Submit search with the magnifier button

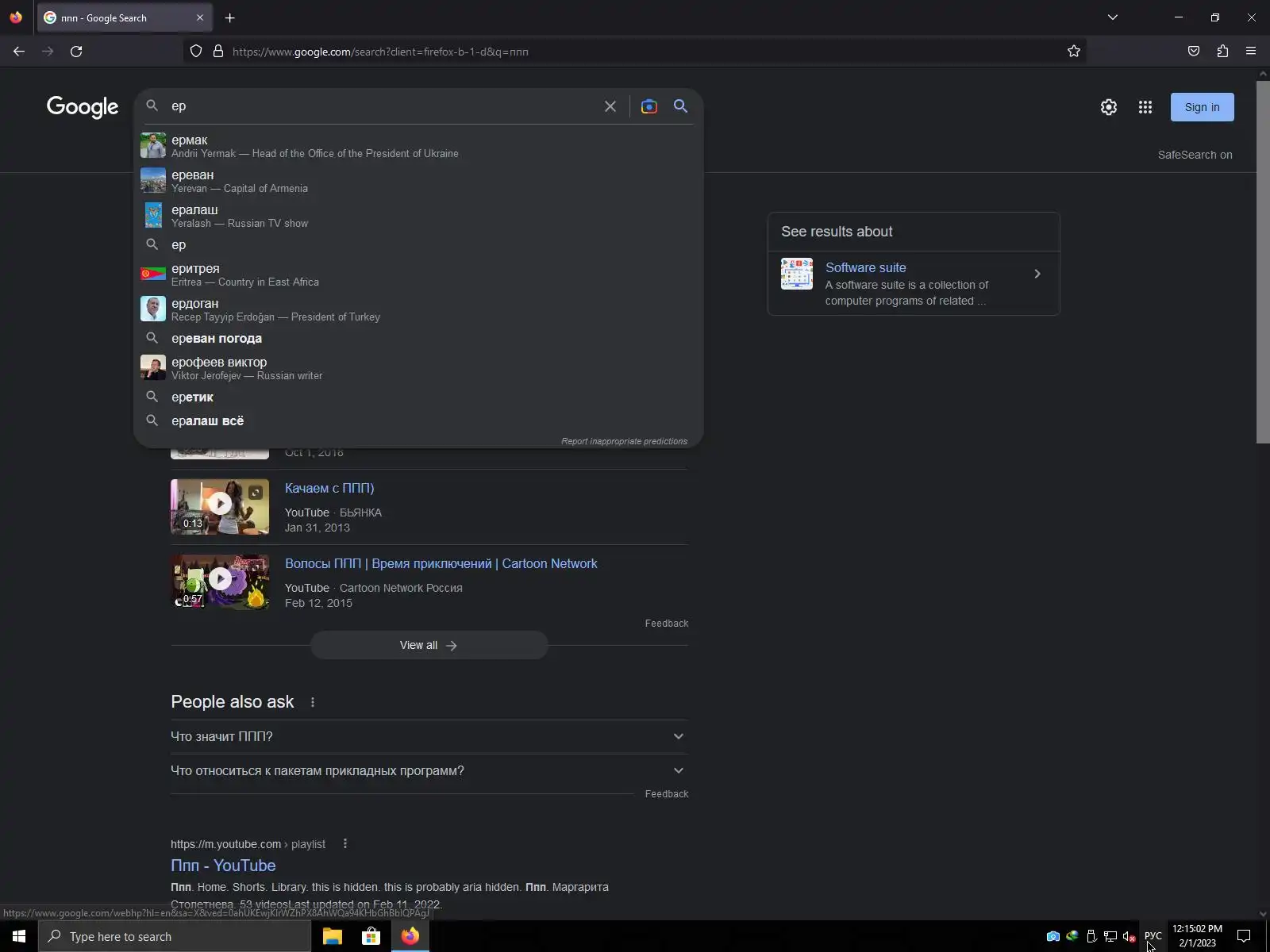680,106
